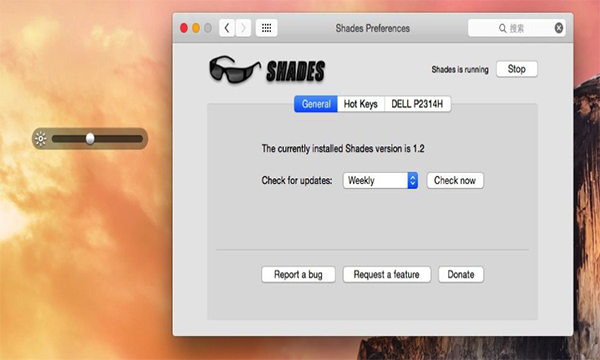Switch to the General tab

click(316, 104)
